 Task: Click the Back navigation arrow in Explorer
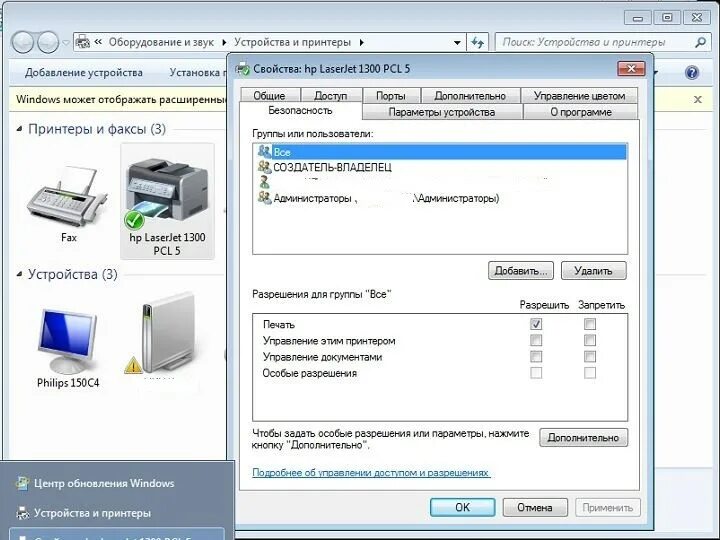tap(22, 42)
